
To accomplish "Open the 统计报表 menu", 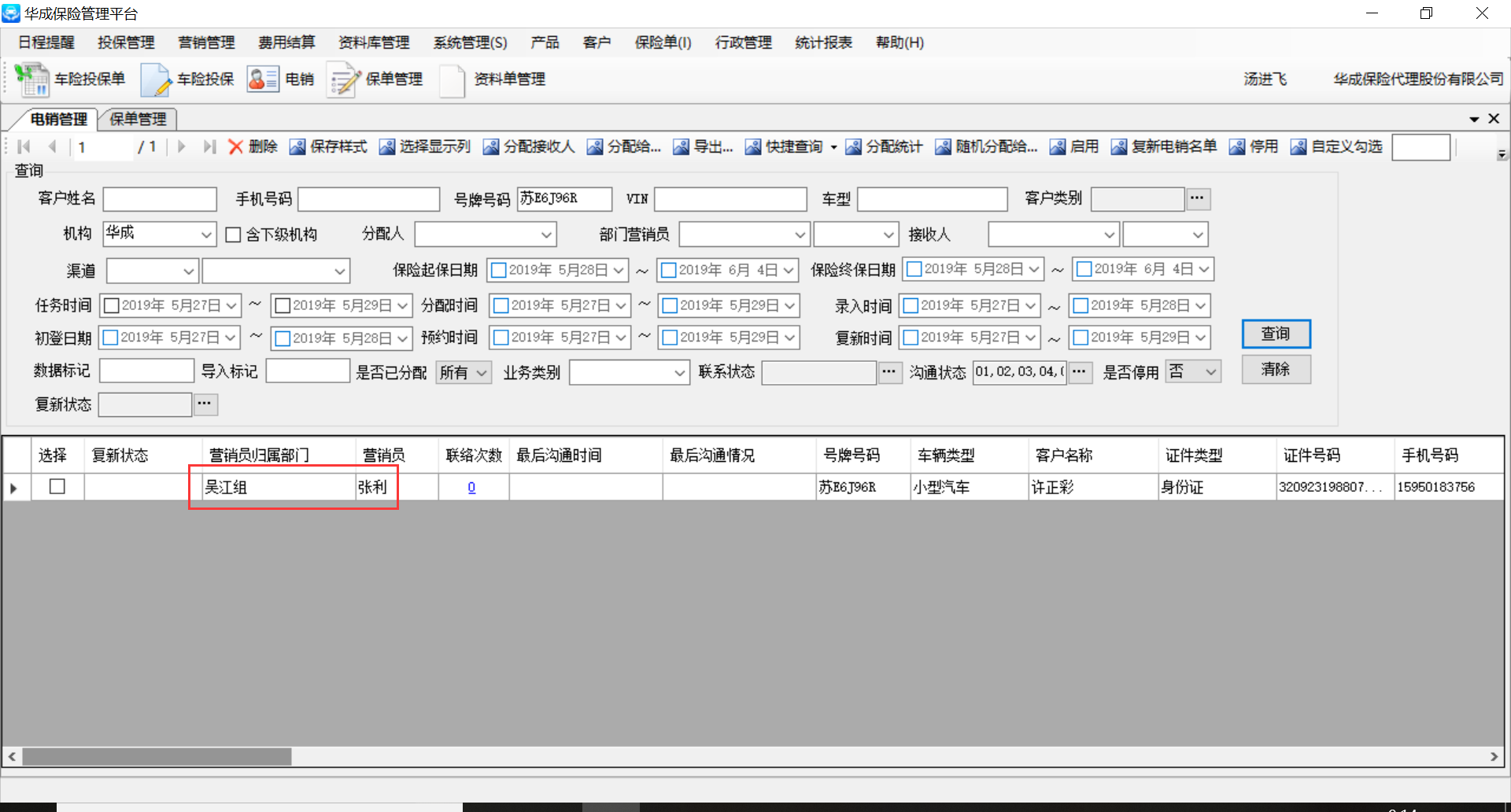I will point(823,42).
